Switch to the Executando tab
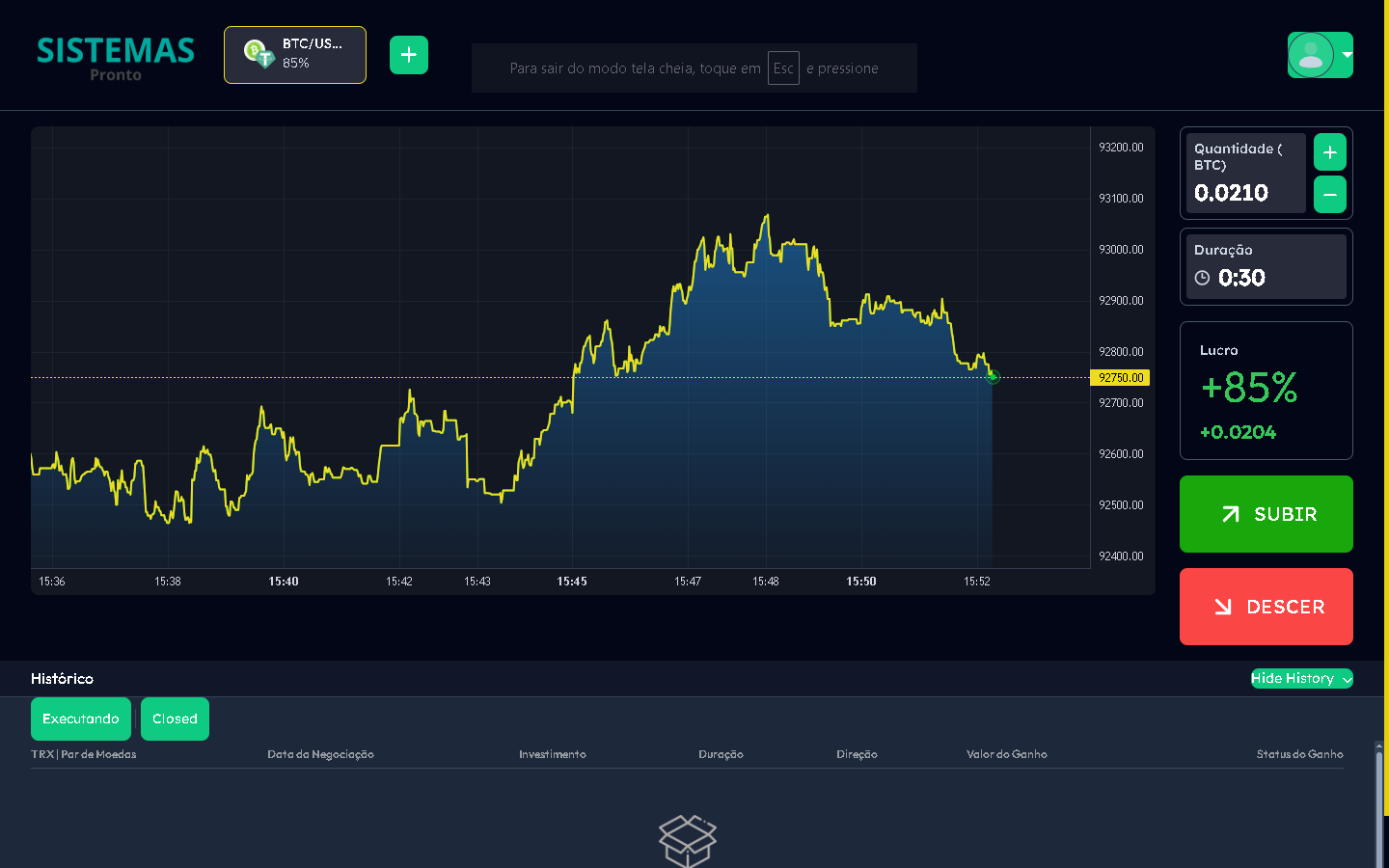Image resolution: width=1389 pixels, height=868 pixels. (x=81, y=719)
